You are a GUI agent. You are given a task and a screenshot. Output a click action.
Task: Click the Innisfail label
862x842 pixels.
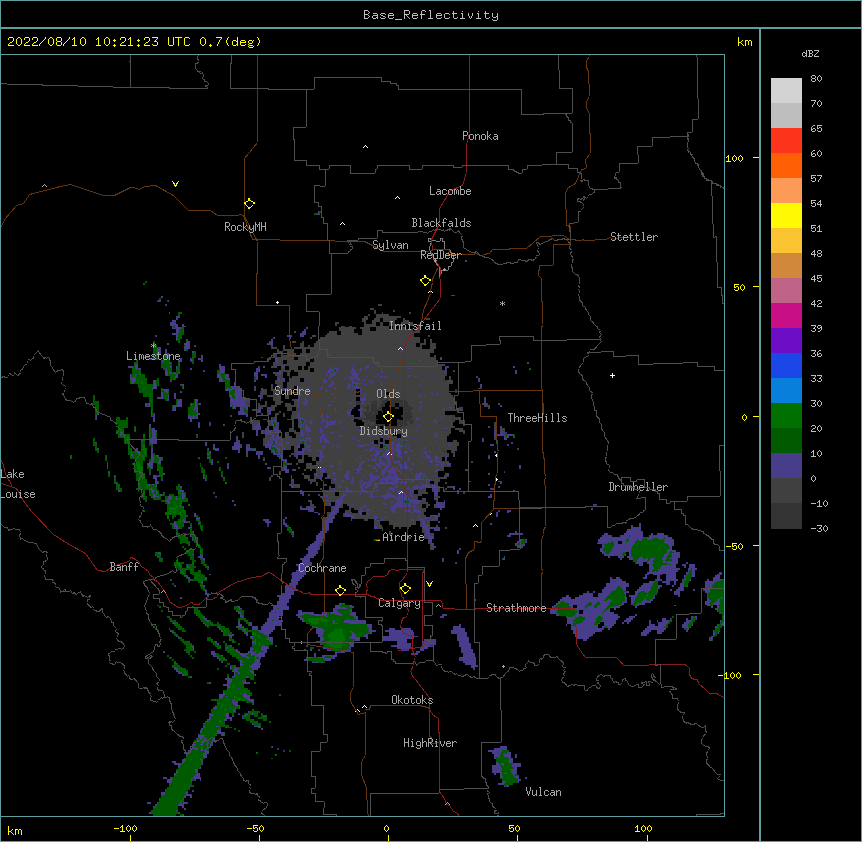pyautogui.click(x=415, y=326)
